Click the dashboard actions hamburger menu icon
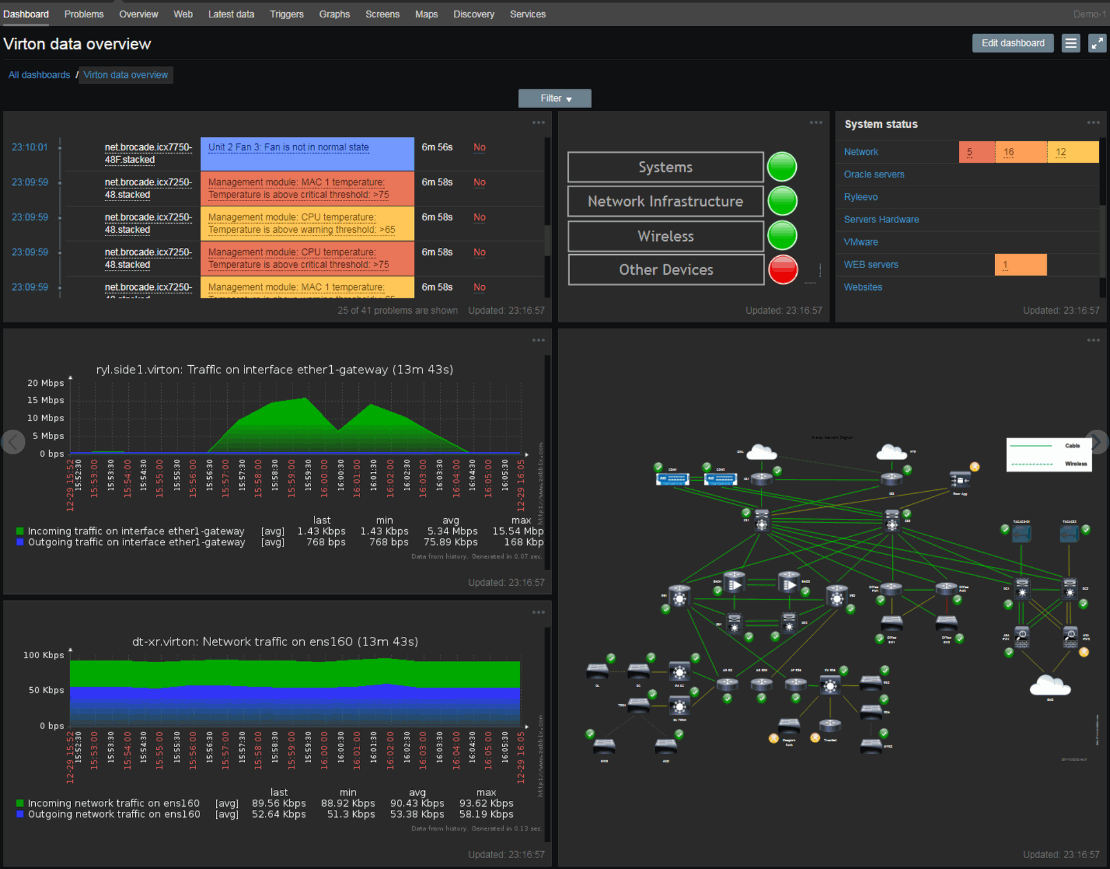Image resolution: width=1110 pixels, height=869 pixels. click(1071, 43)
